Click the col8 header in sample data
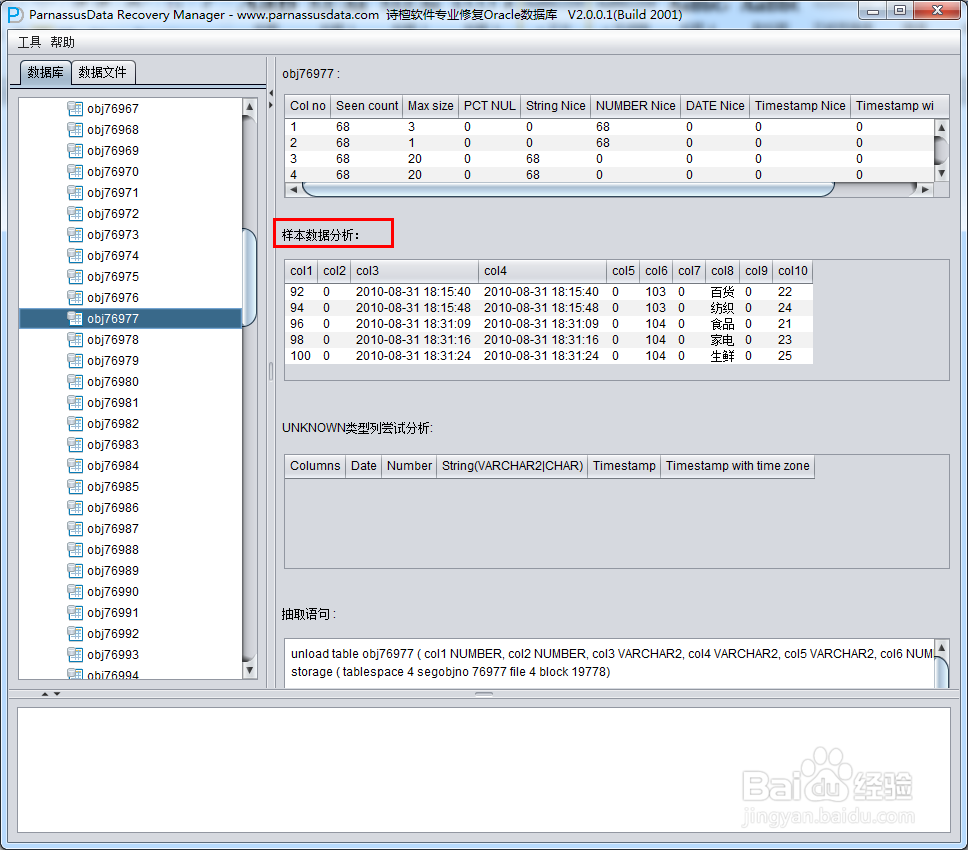The width and height of the screenshot is (968, 850). pyautogui.click(x=722, y=271)
